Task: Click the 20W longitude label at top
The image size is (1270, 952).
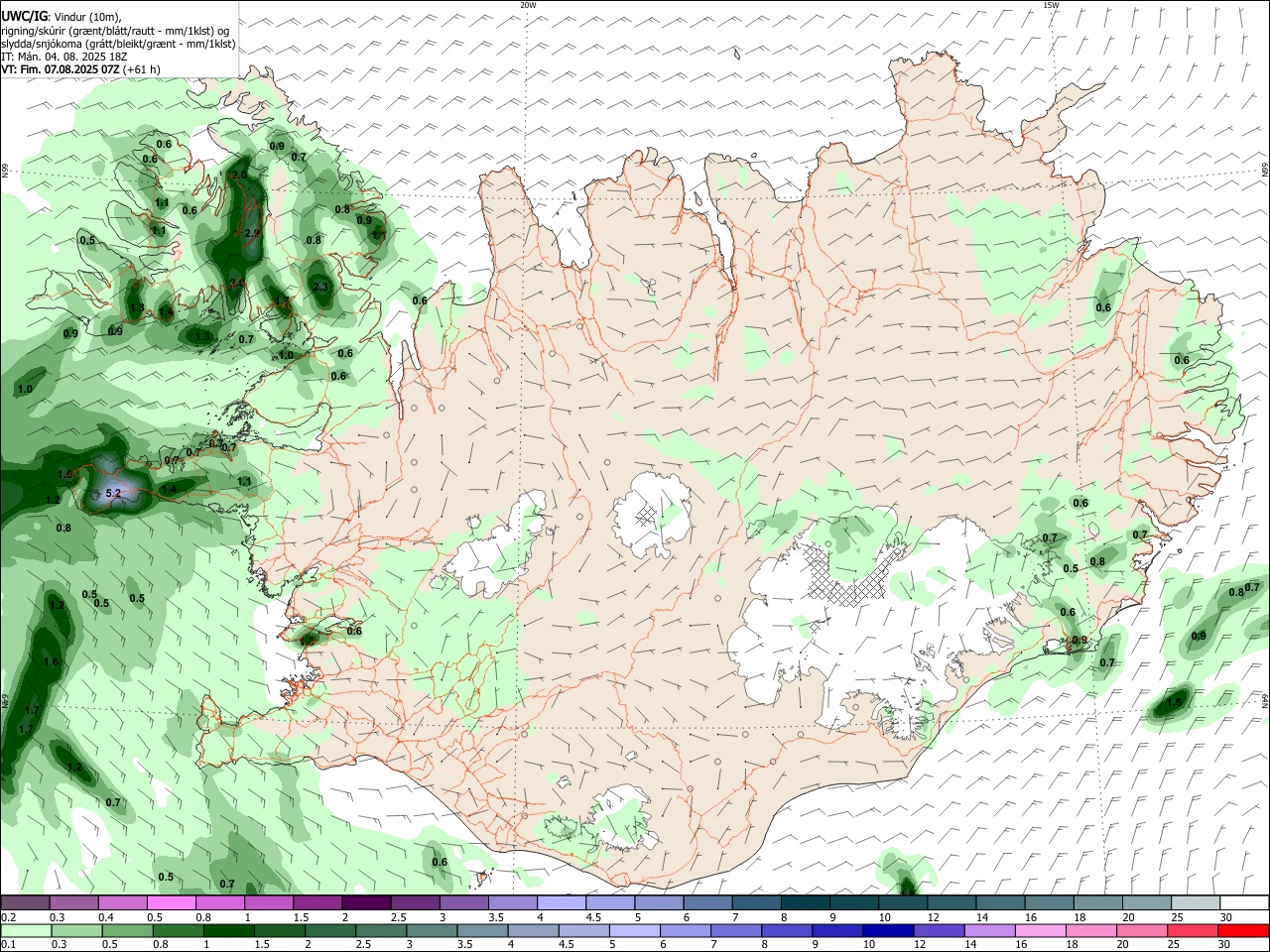Action: tap(528, 5)
